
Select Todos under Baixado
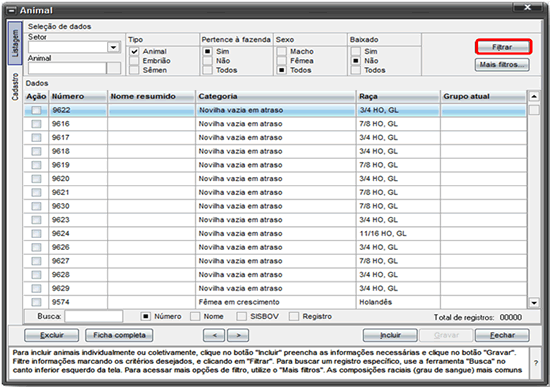click(356, 70)
